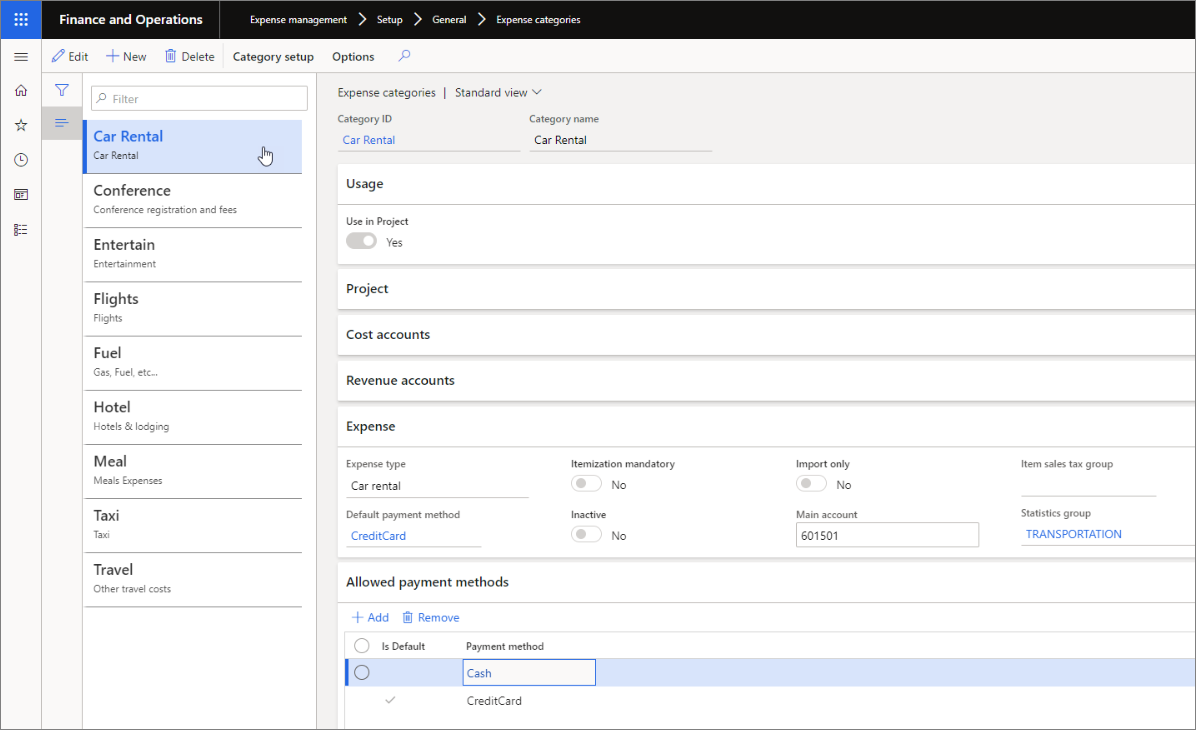Viewport: 1196px width, 730px height.
Task: Expand the navigation pane hamburger menu
Action: coord(21,56)
